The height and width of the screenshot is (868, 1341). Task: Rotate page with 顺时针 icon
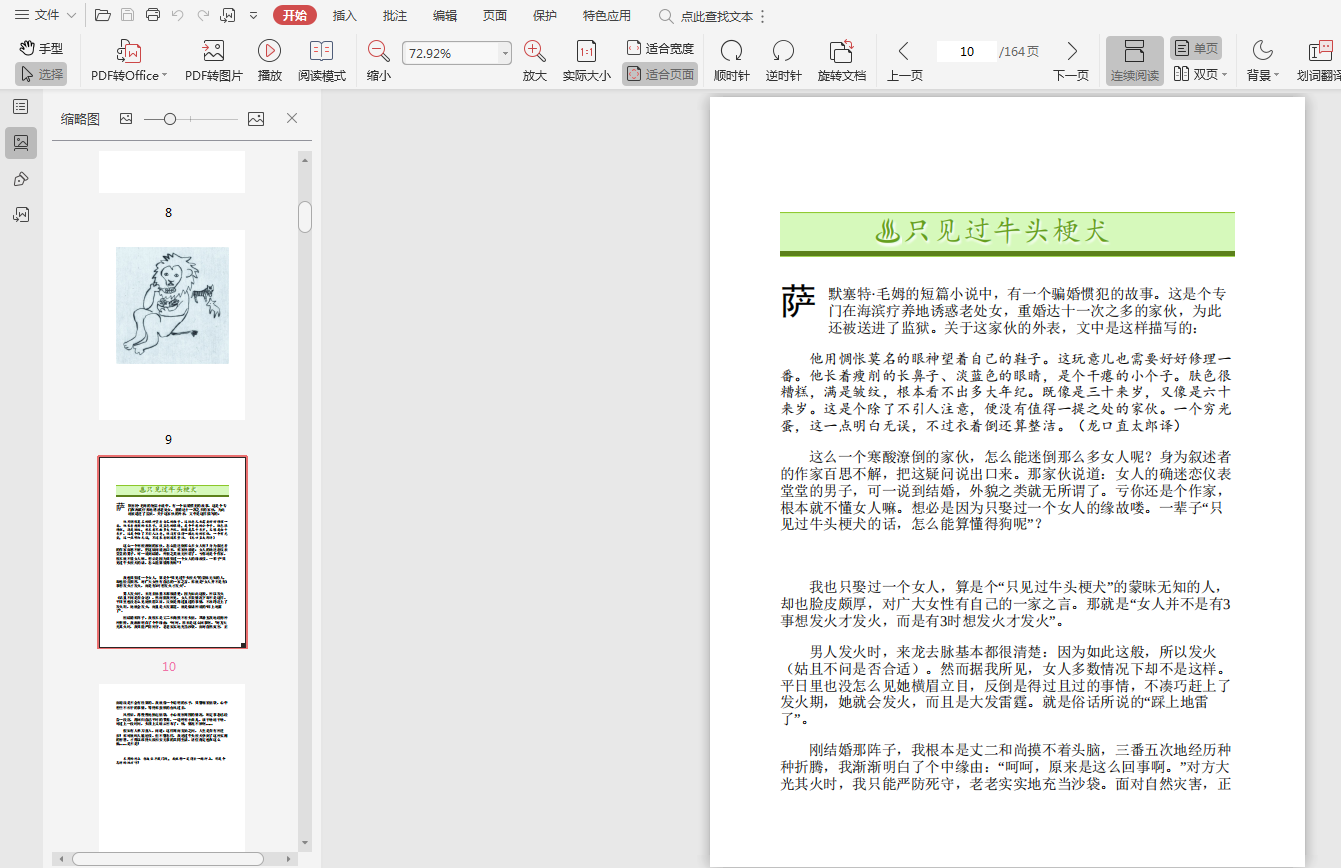pos(731,51)
